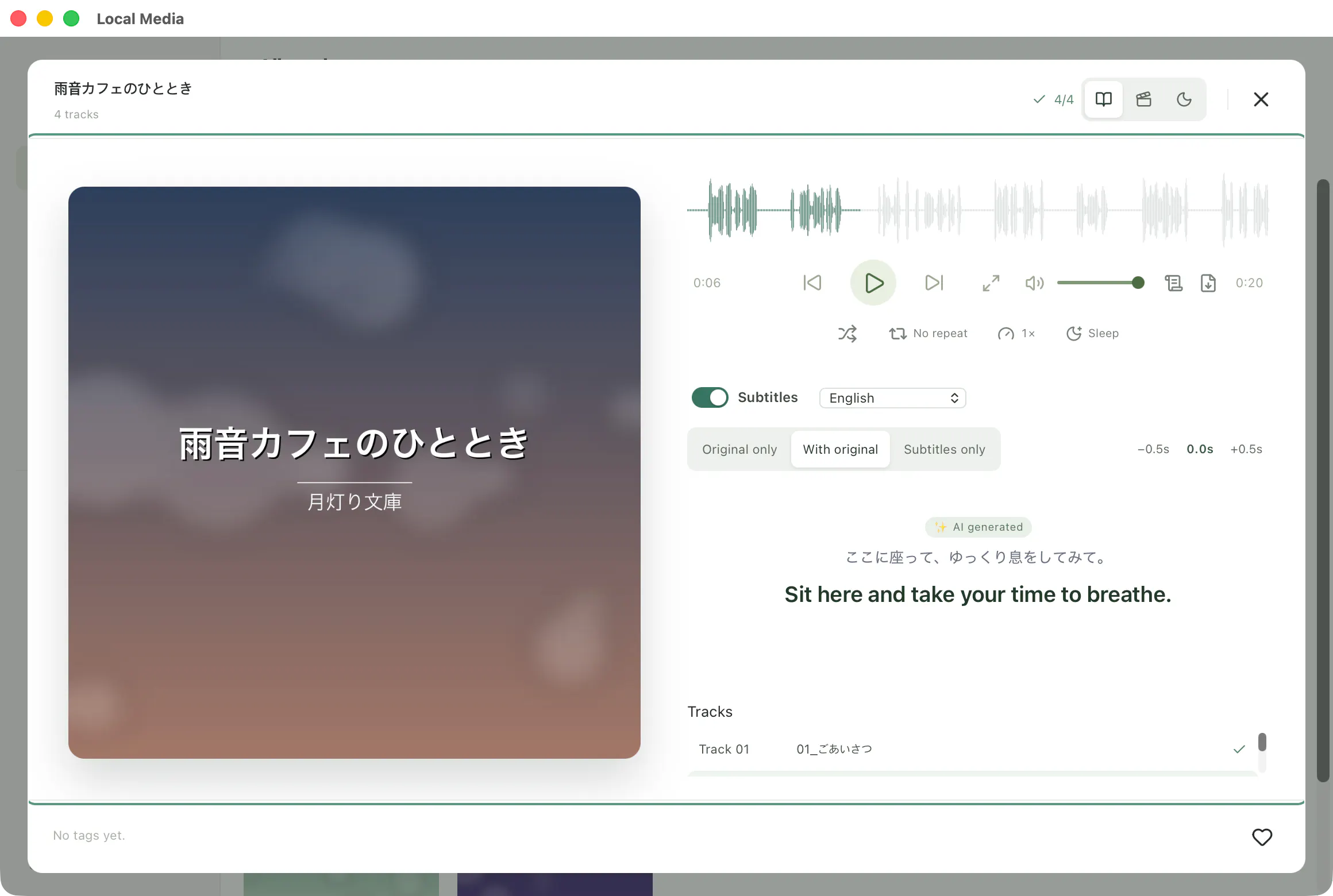Open the English subtitle language dropdown
The height and width of the screenshot is (896, 1333).
(892, 398)
